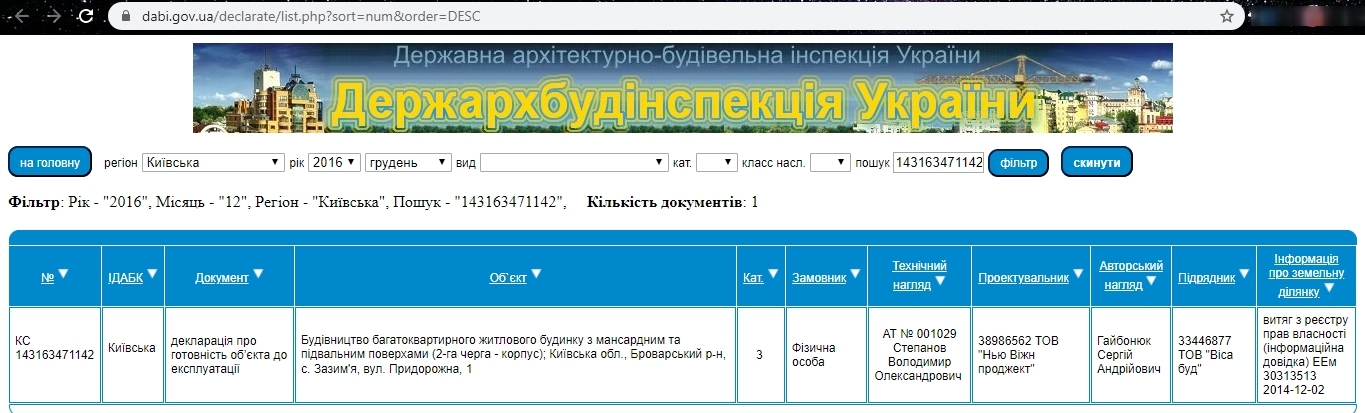Sort by the 'ІДАБК' column header link
Screen dimensions: 1365x413
click(x=125, y=278)
